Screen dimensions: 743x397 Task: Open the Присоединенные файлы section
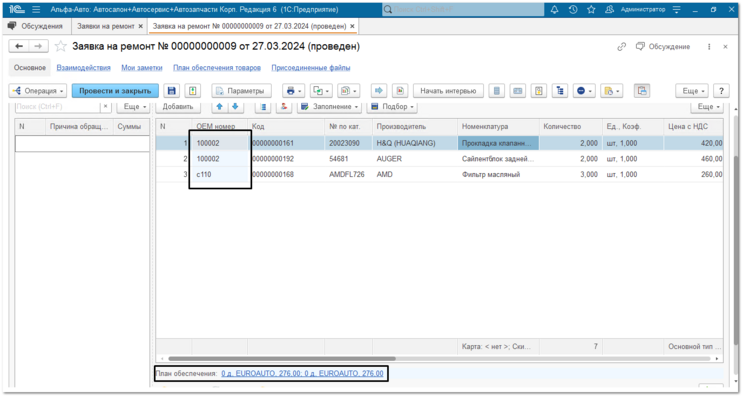[x=311, y=68]
